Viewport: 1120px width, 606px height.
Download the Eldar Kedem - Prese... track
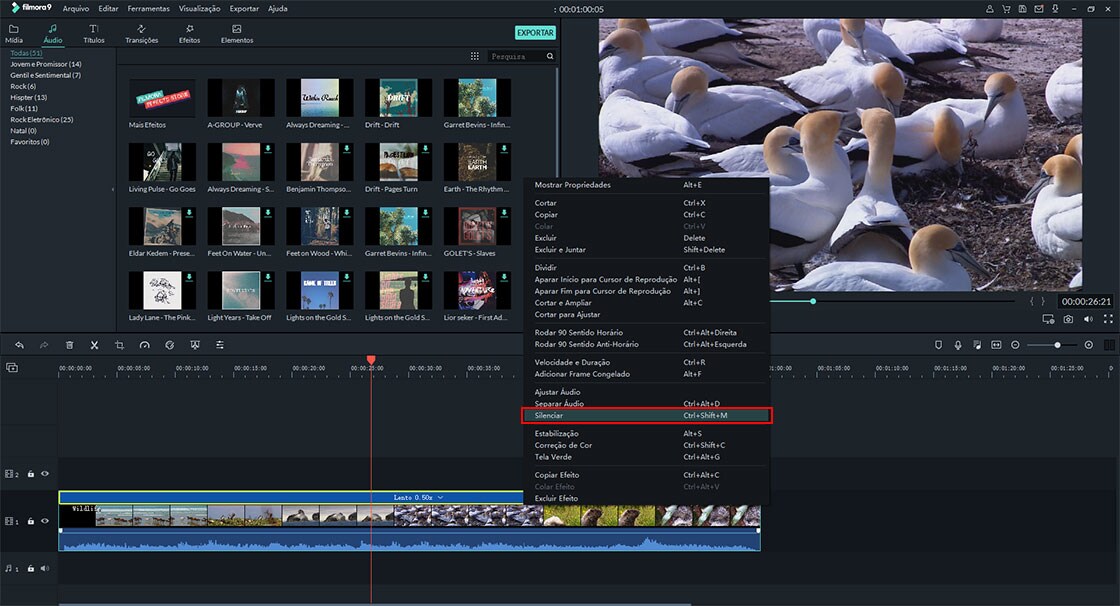(189, 214)
